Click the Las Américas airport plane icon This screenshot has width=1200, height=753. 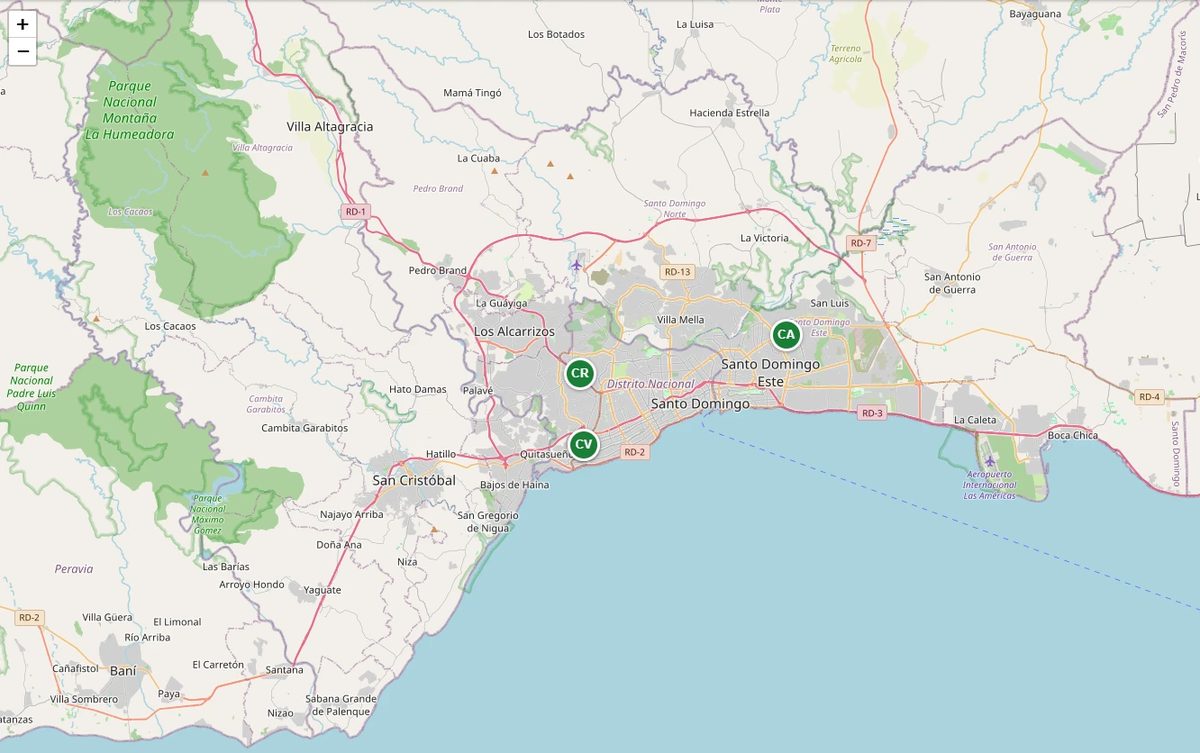click(x=990, y=461)
